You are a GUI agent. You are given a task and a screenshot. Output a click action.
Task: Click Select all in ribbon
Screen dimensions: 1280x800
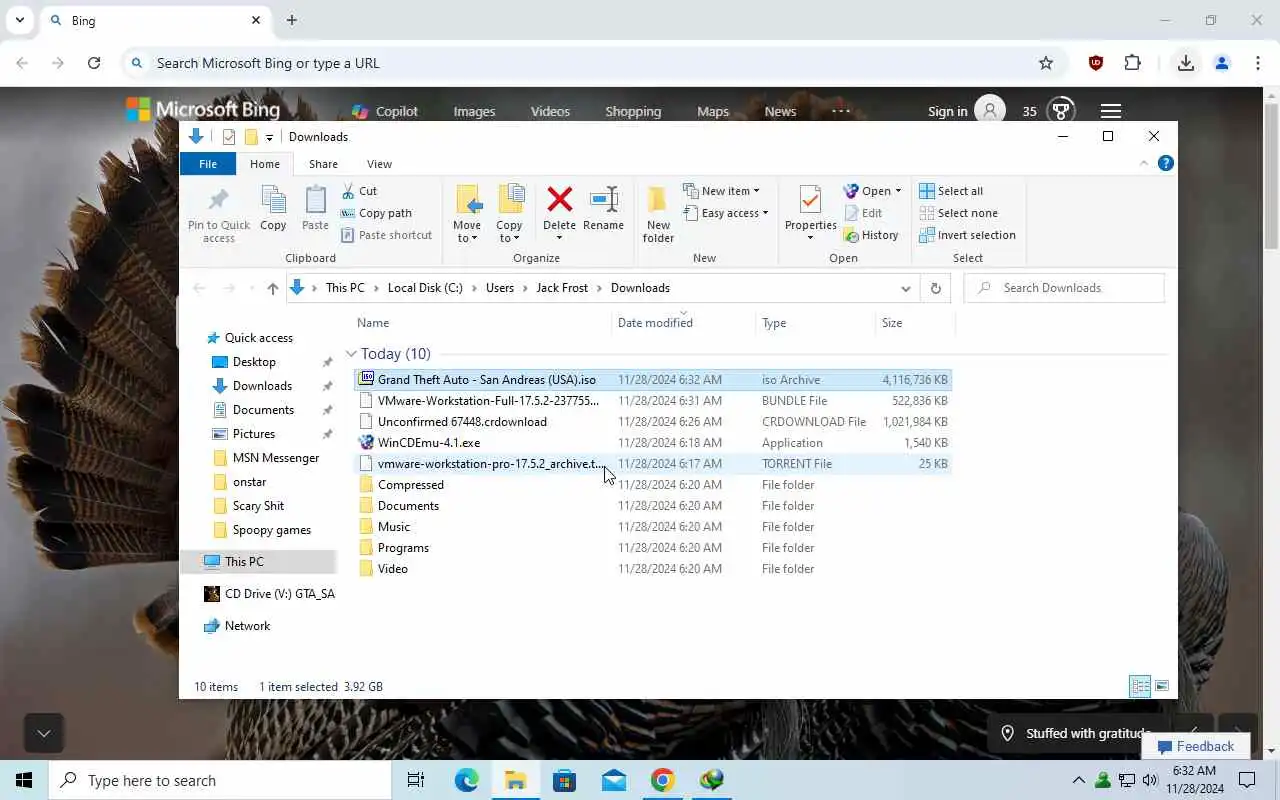(x=951, y=191)
